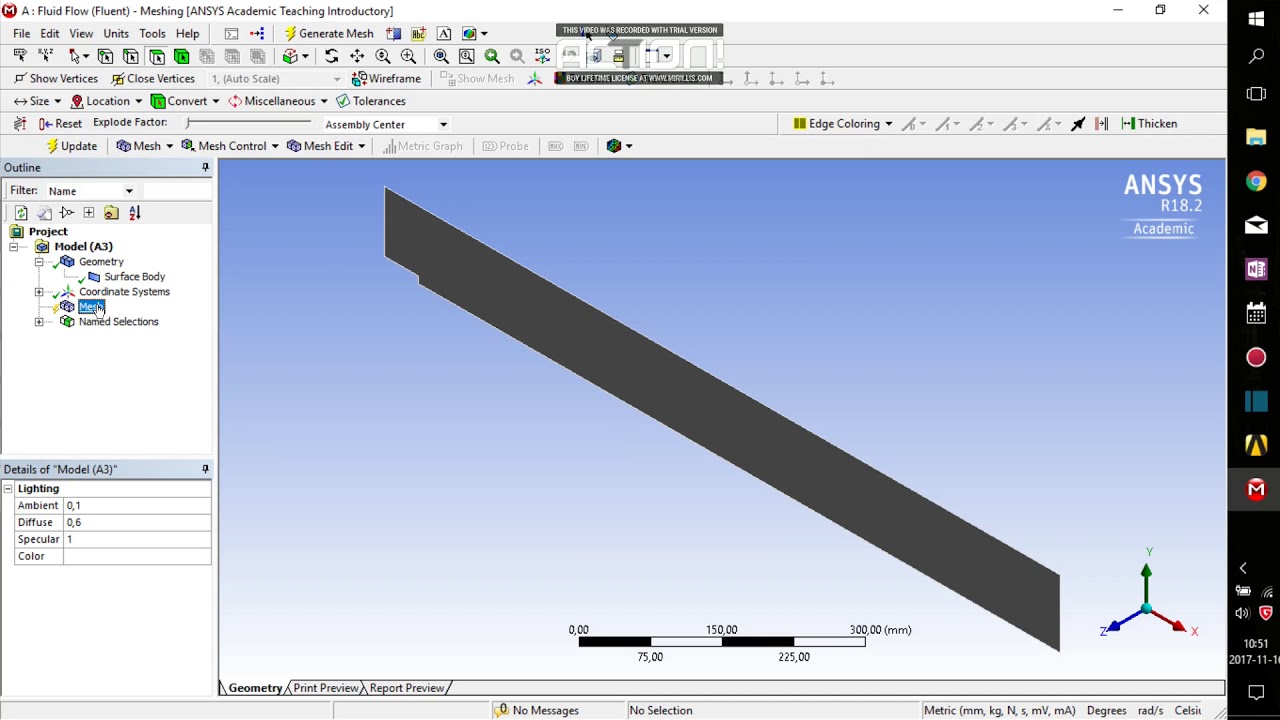Click the Thicken annotations button
The width and height of the screenshot is (1280, 720).
click(x=1149, y=124)
